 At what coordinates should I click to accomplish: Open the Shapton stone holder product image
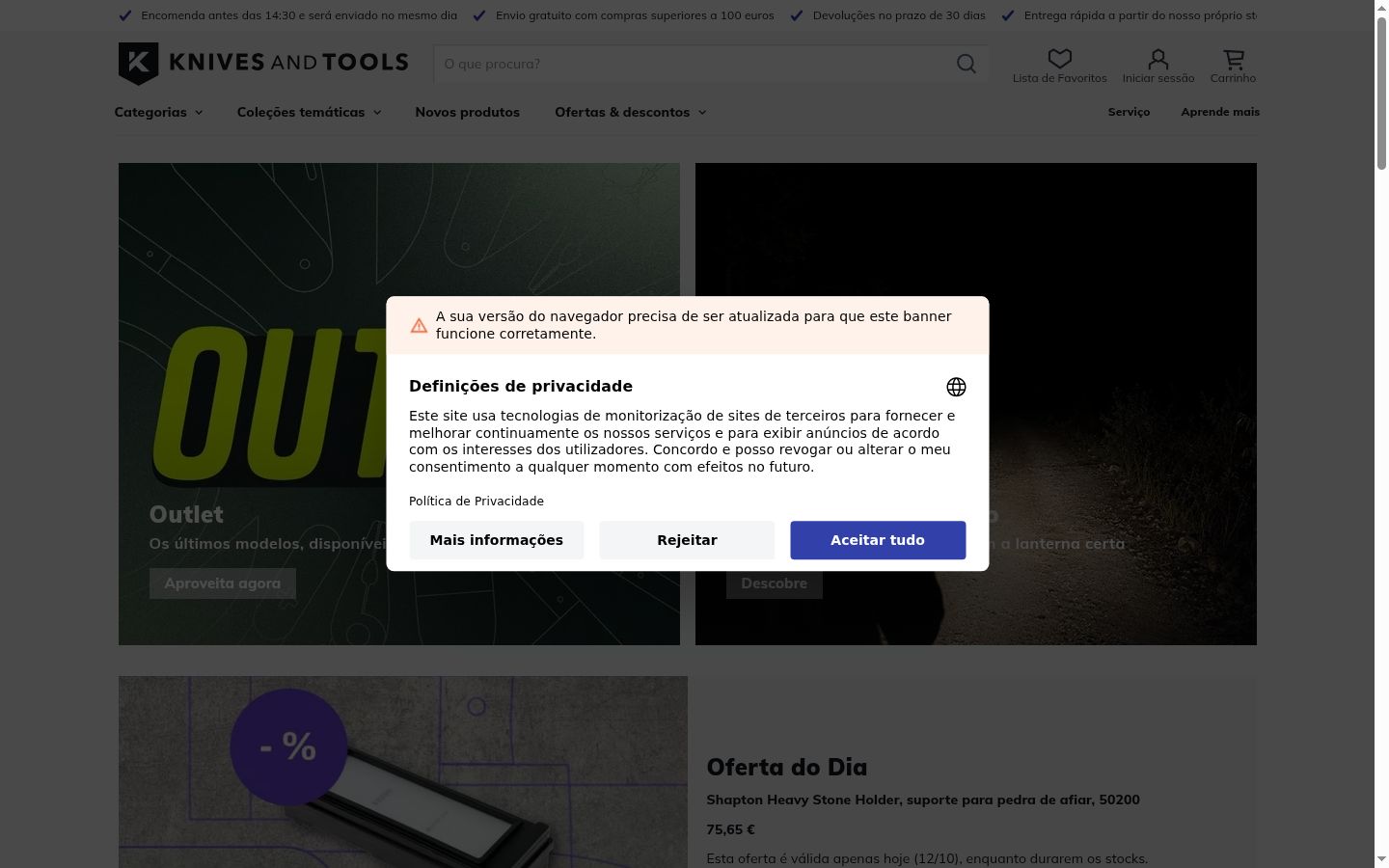[403, 772]
